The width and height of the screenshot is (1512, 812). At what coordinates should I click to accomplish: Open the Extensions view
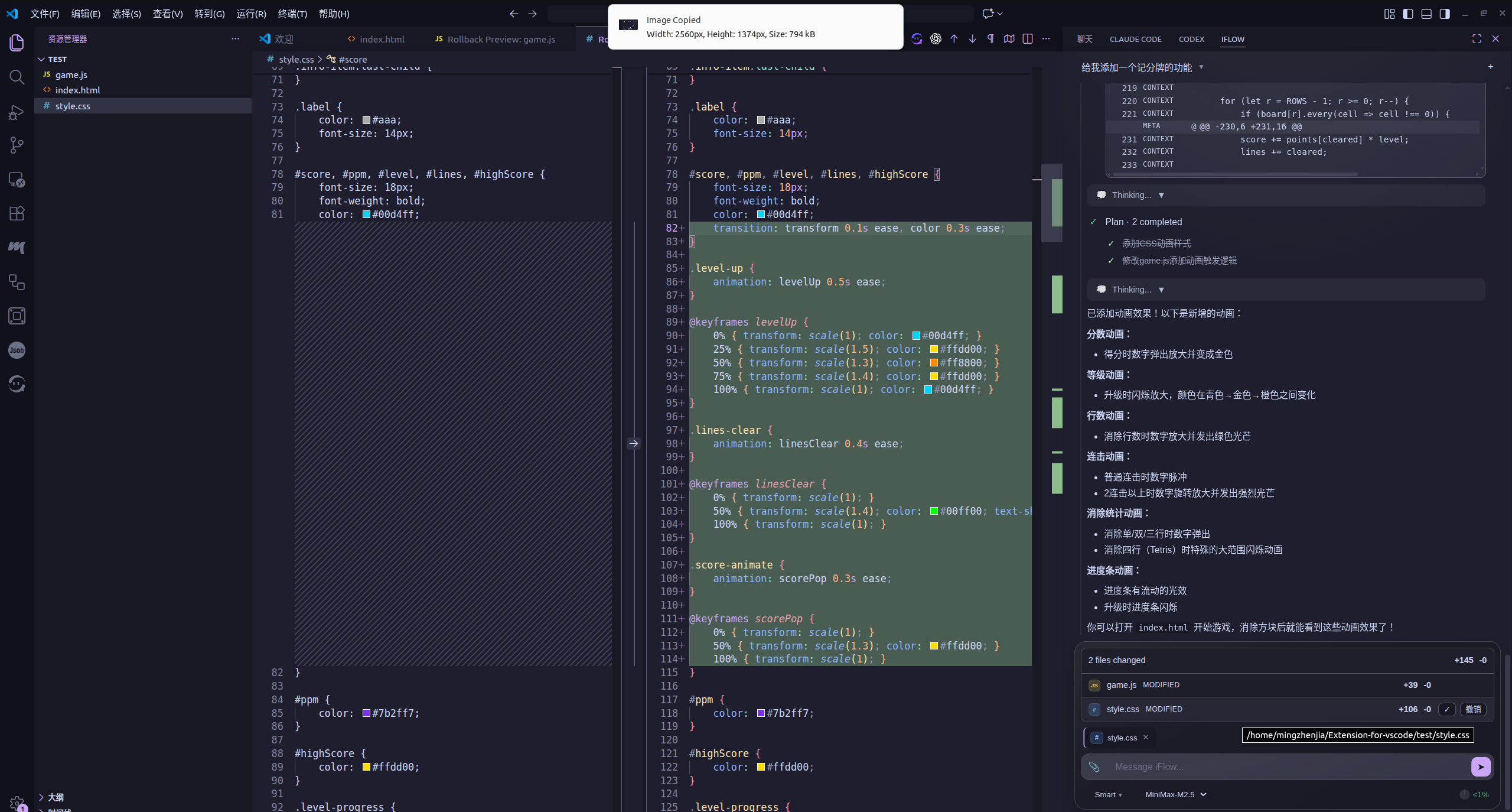click(16, 213)
